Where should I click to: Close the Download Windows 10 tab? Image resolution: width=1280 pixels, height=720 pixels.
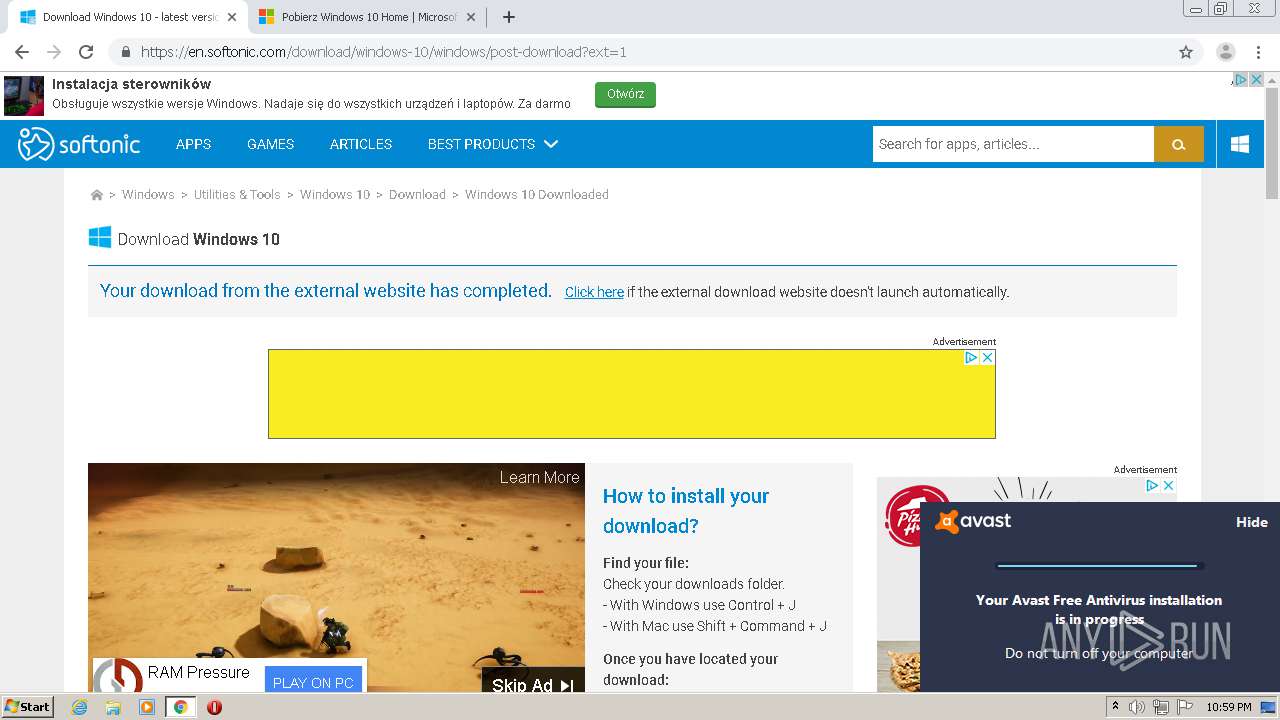(x=232, y=17)
